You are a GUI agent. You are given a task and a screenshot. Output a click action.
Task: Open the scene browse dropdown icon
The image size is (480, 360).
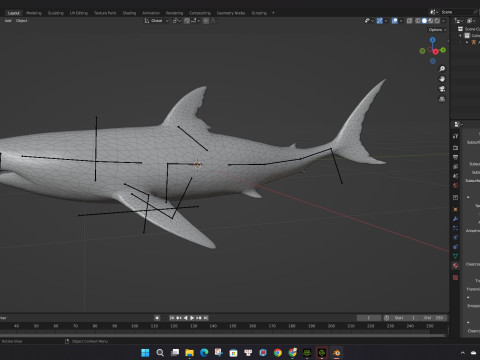pos(434,12)
